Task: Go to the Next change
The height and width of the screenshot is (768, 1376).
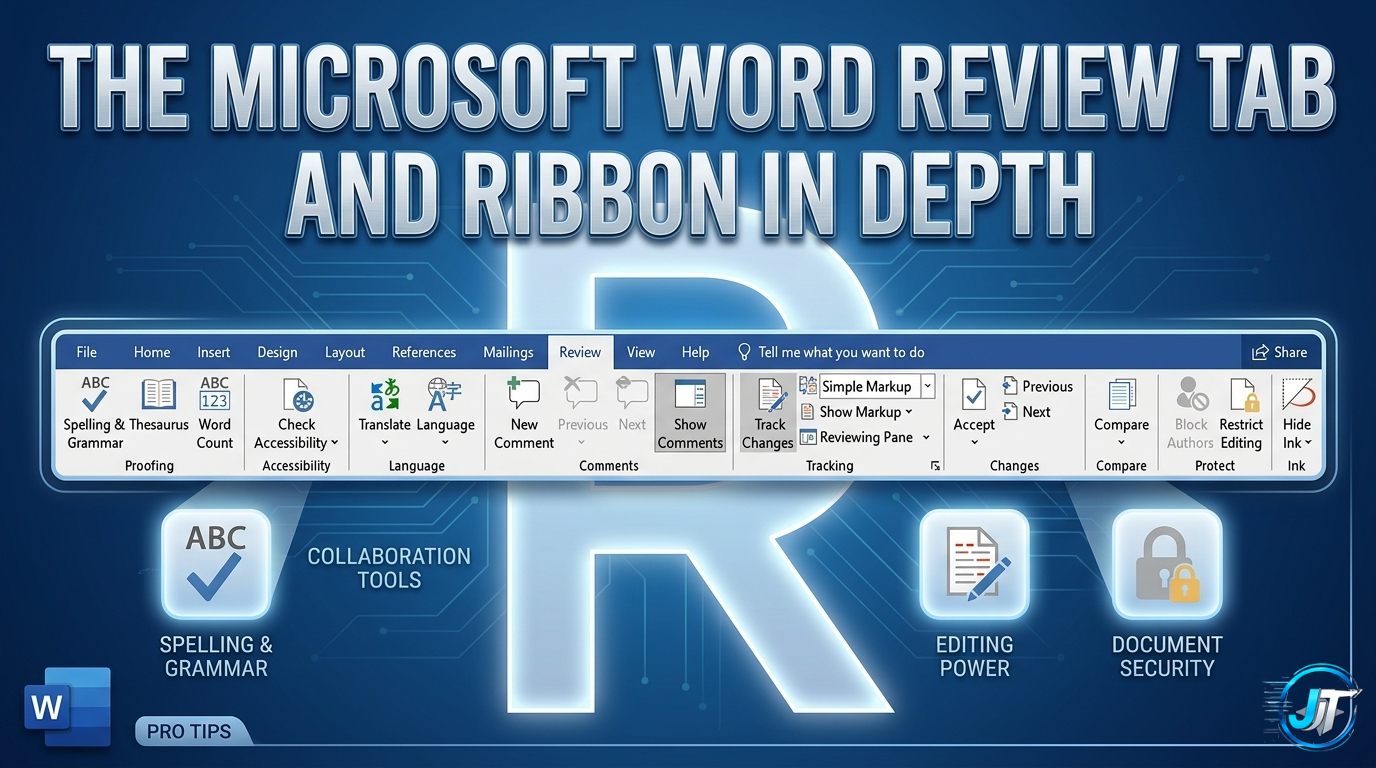Action: [1027, 411]
